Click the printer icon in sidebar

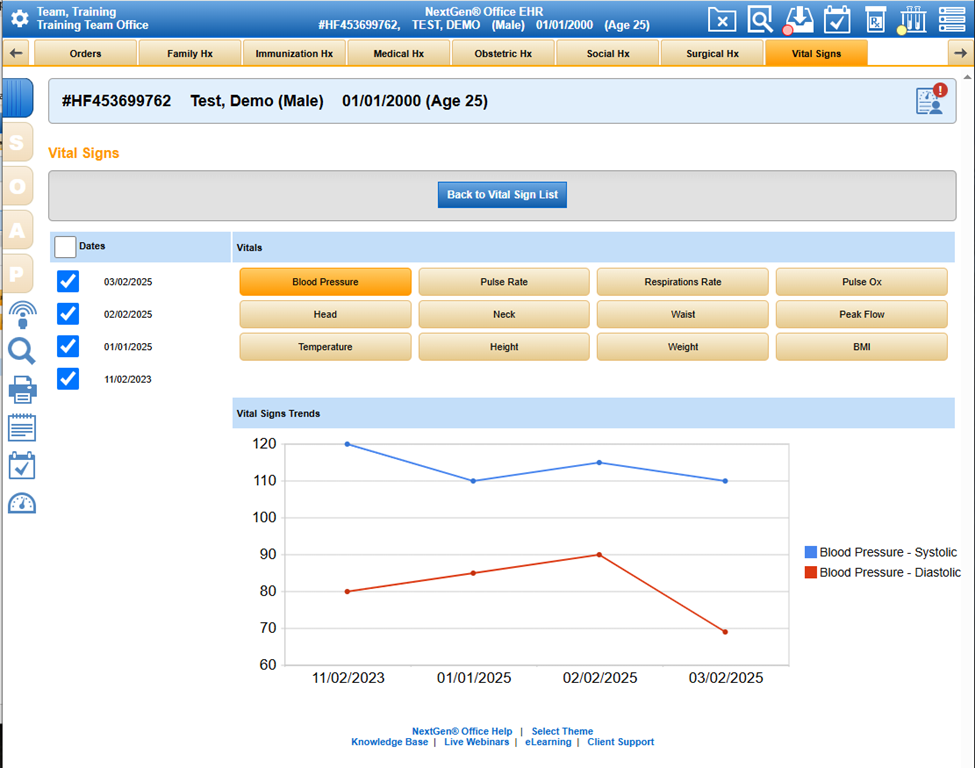[22, 389]
